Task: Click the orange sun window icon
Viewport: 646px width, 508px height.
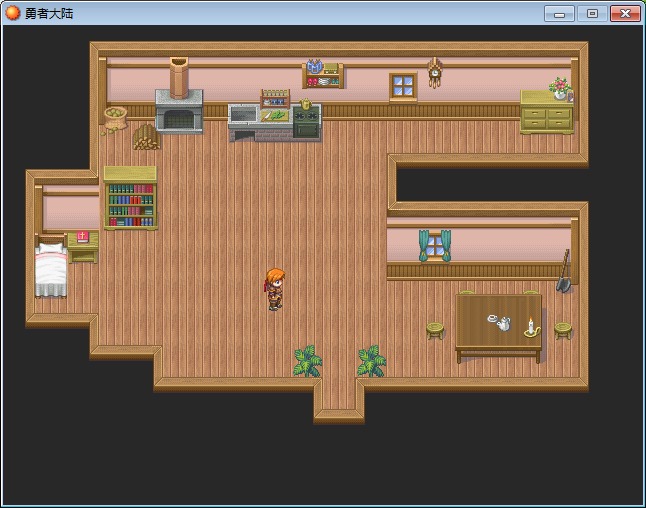Action: [x=12, y=13]
